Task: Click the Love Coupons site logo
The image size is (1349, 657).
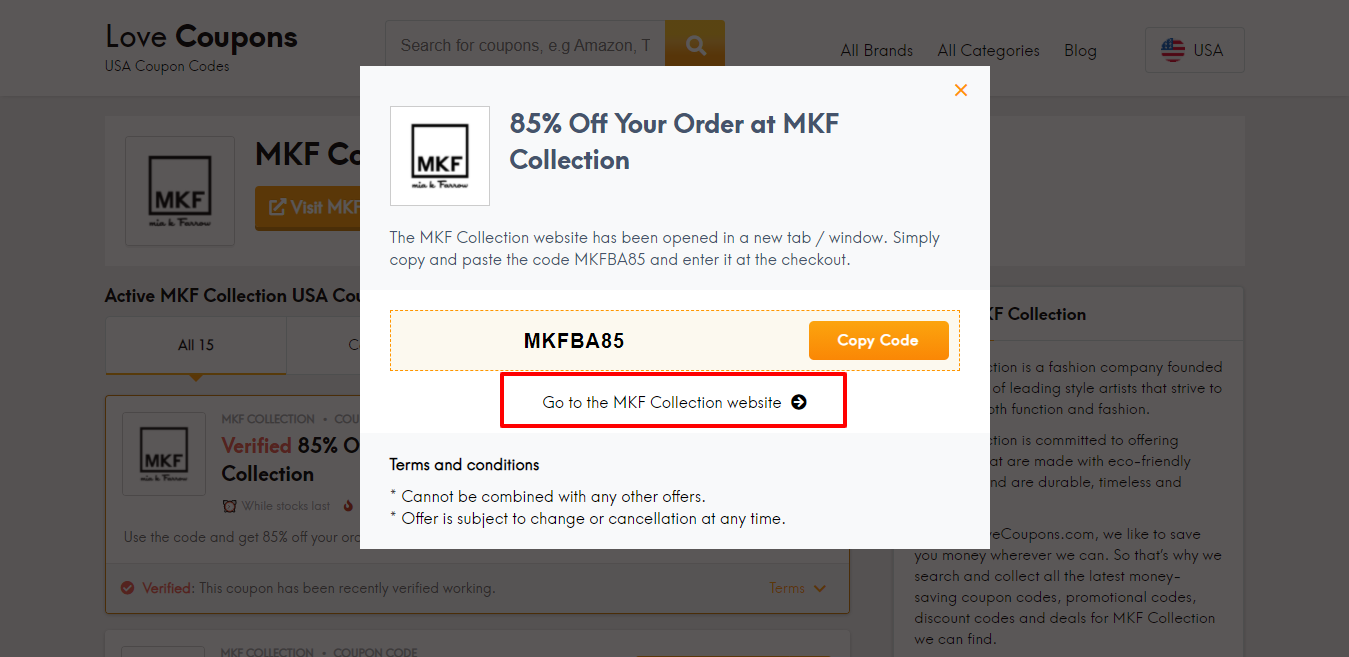Action: (200, 36)
